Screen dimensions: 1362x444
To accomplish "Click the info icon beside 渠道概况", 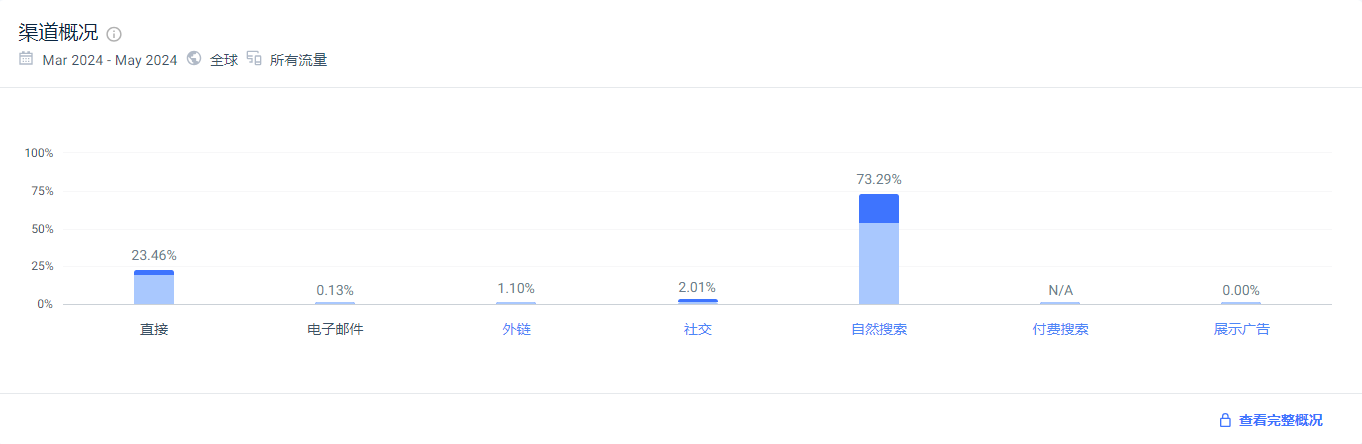I will [x=114, y=34].
